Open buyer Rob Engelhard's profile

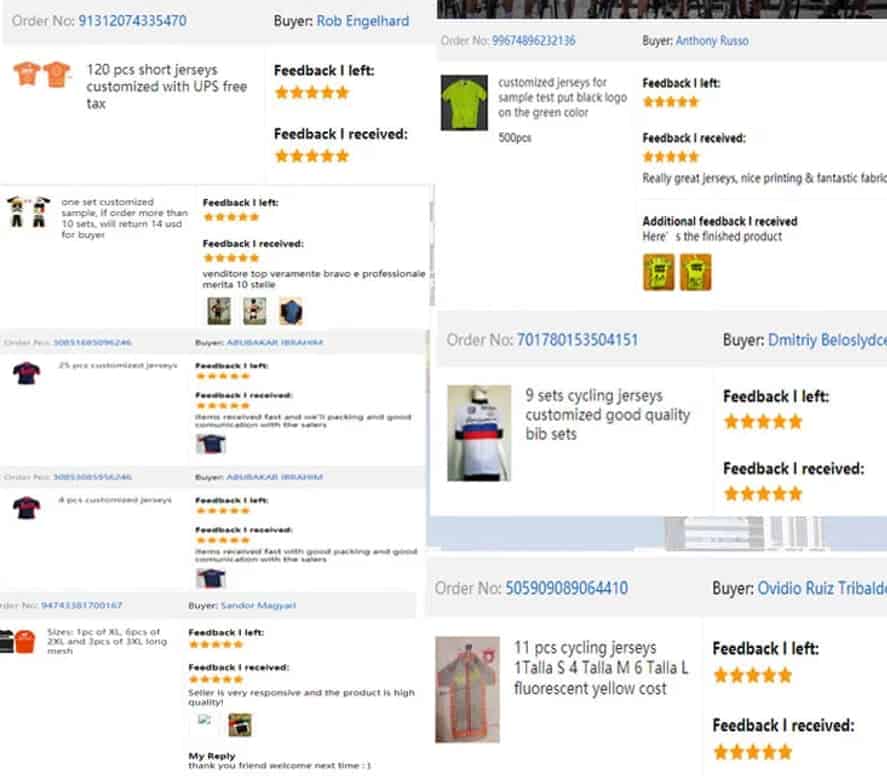tap(363, 21)
